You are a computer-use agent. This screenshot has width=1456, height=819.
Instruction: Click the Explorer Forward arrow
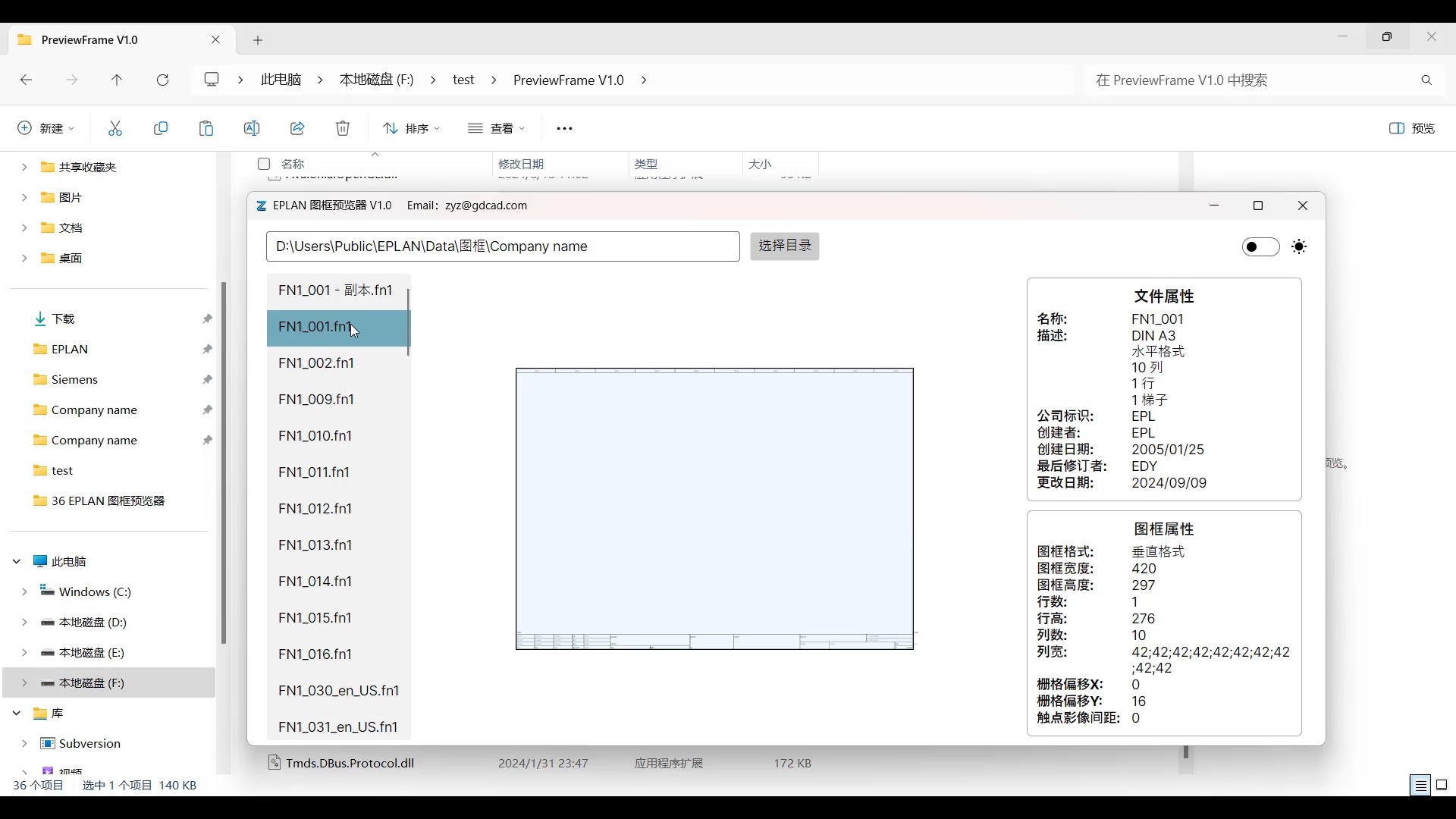72,80
